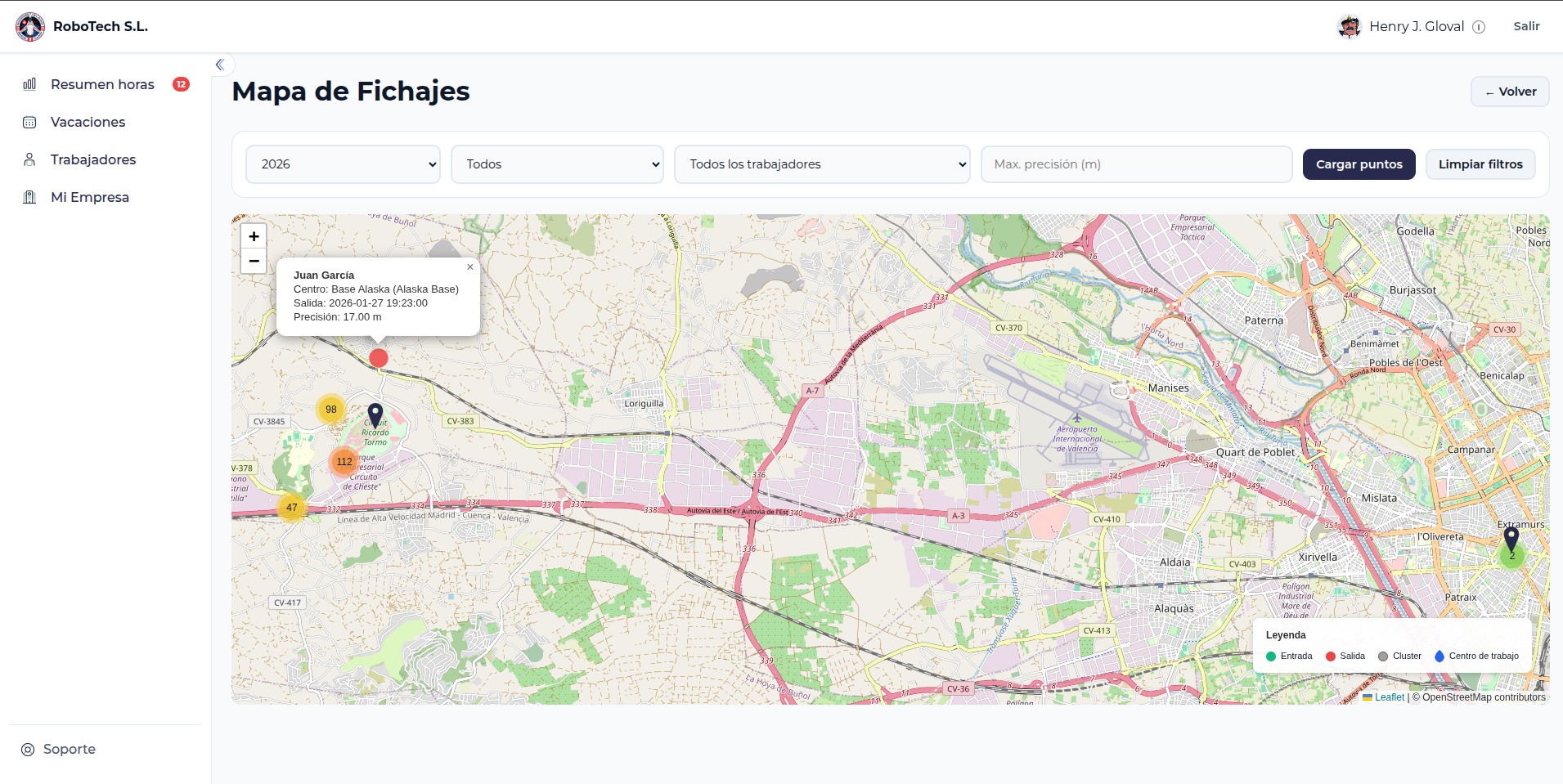Viewport: 1563px width, 784px height.
Task: Open the 2026 year dropdown
Action: [343, 164]
